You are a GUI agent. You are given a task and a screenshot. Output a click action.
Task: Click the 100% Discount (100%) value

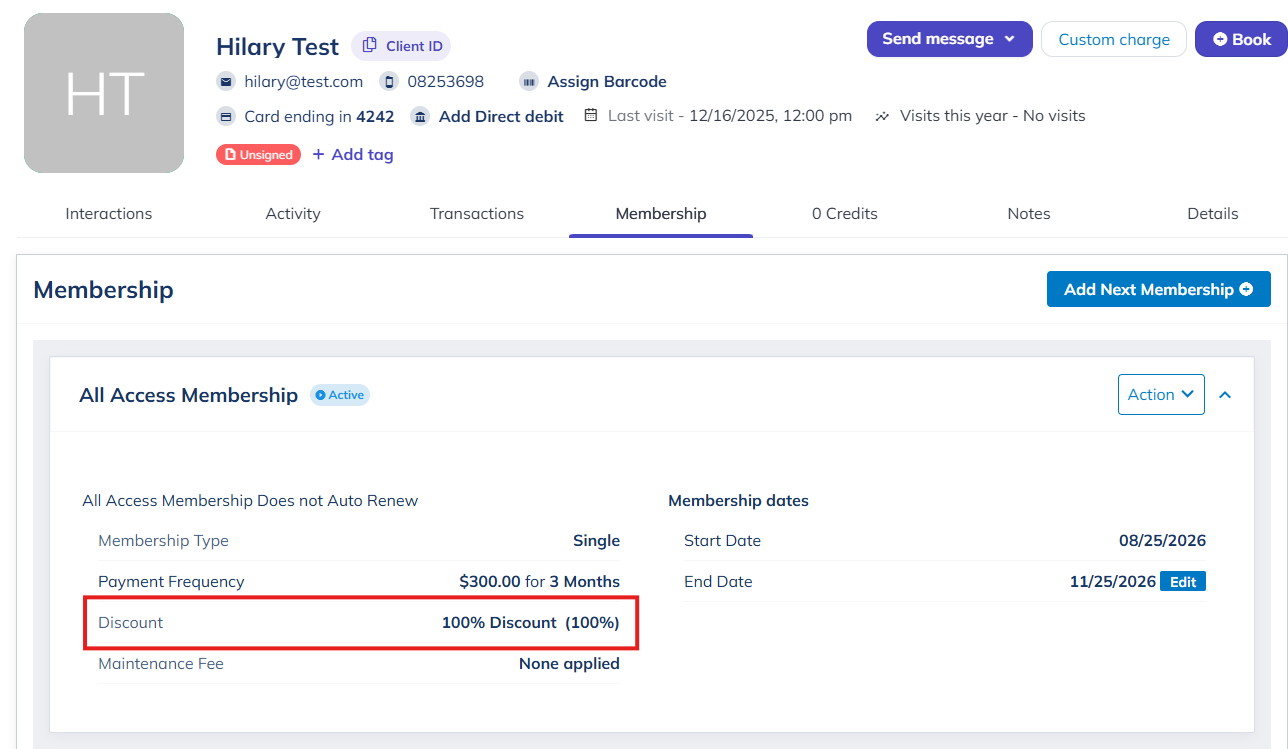(531, 622)
